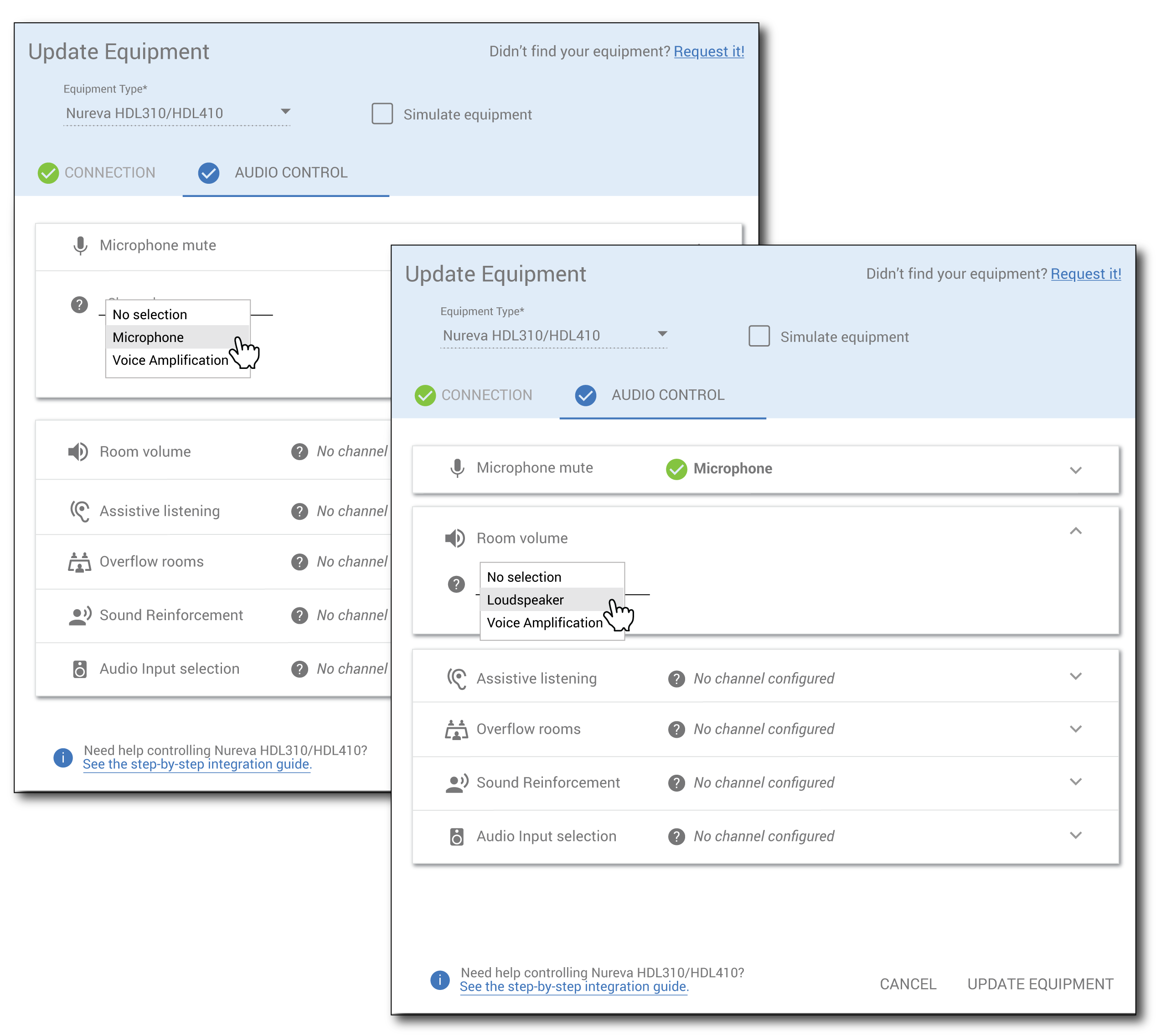
Task: Collapse the Room volume section chevron
Action: point(1075,531)
